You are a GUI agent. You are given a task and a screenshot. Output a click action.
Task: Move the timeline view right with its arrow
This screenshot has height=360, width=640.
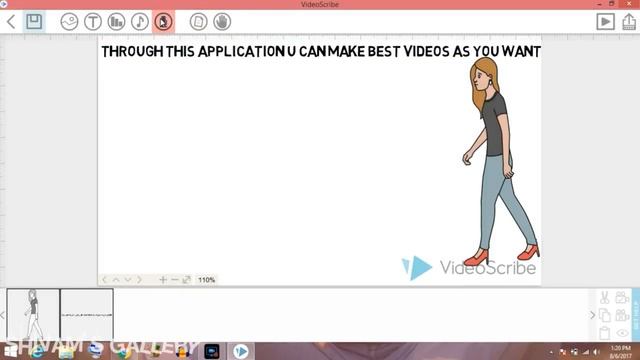pyautogui.click(x=593, y=315)
